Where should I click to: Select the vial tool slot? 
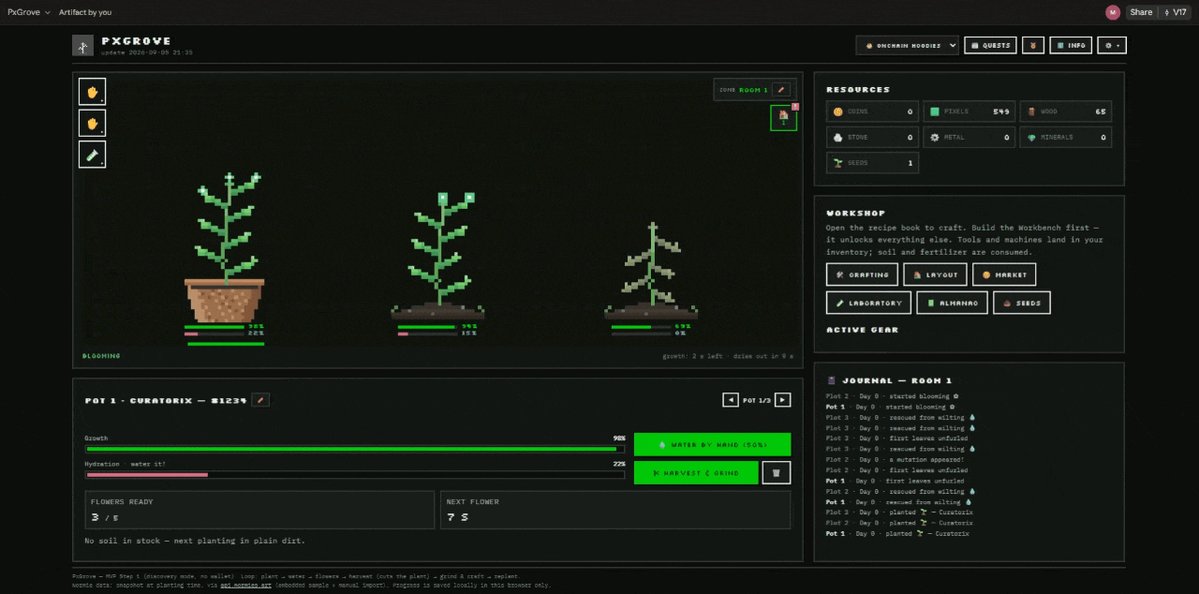pos(93,154)
